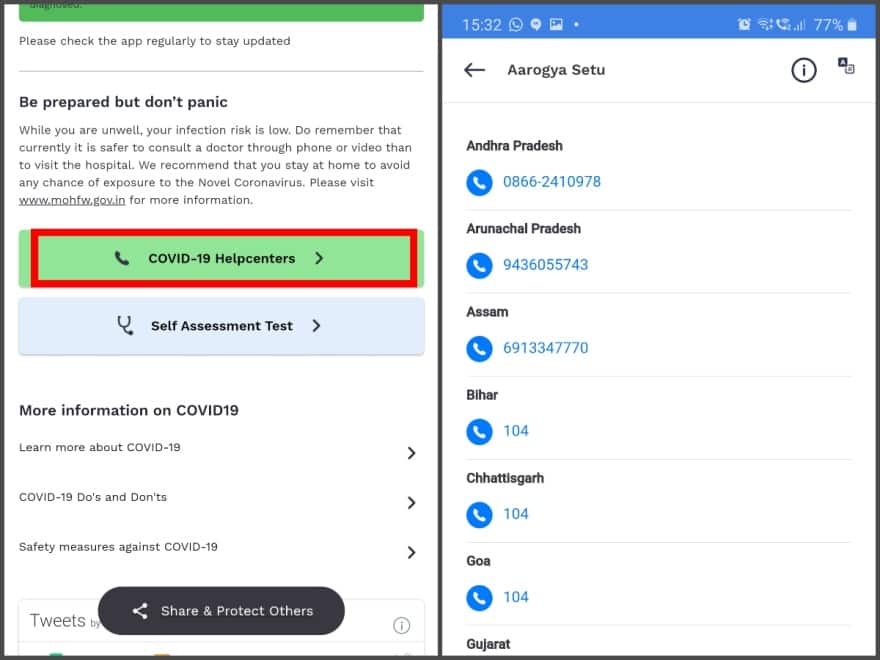
Task: Expand Learn more about COVID-19 chevron
Action: [x=411, y=453]
